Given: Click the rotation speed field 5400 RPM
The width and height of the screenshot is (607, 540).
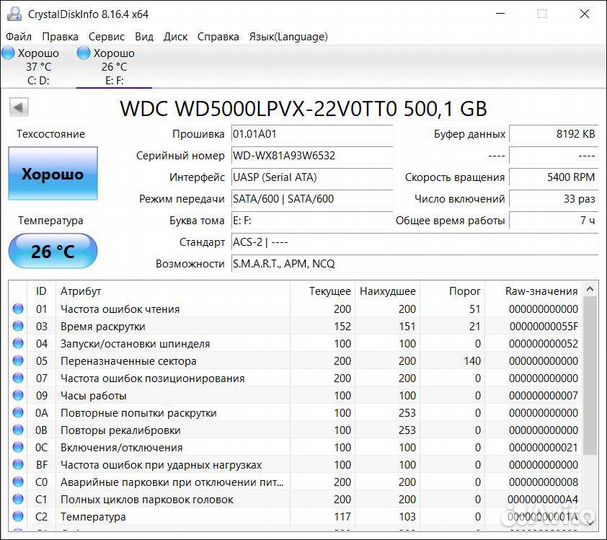Looking at the screenshot, I should [x=554, y=177].
